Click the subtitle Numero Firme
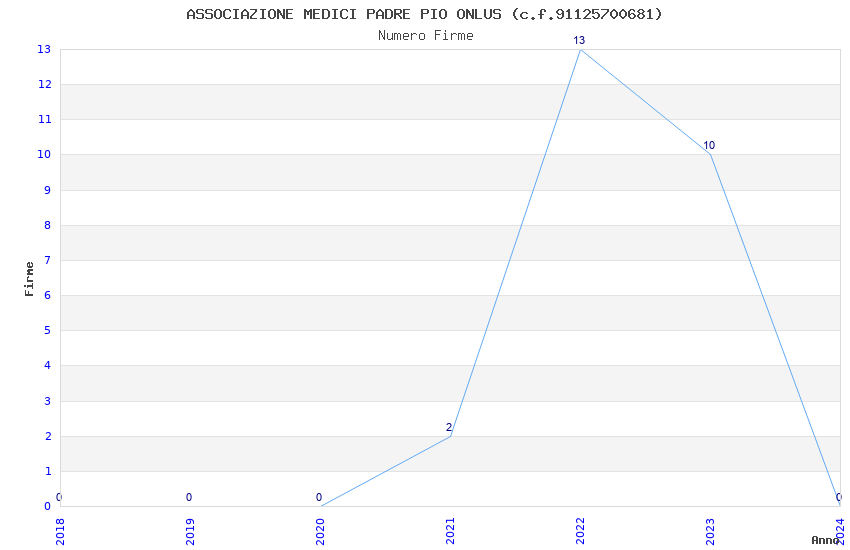 (x=426, y=36)
